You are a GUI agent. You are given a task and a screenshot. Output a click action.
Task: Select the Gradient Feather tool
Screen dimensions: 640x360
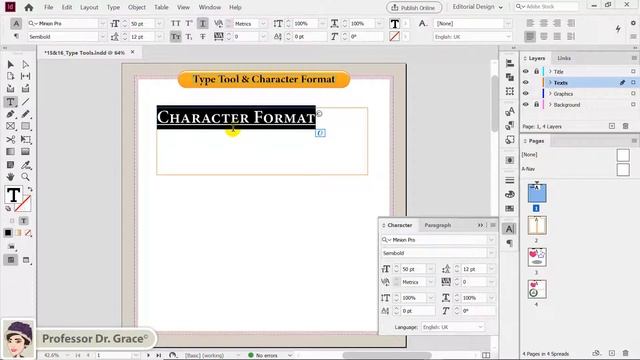(25, 152)
